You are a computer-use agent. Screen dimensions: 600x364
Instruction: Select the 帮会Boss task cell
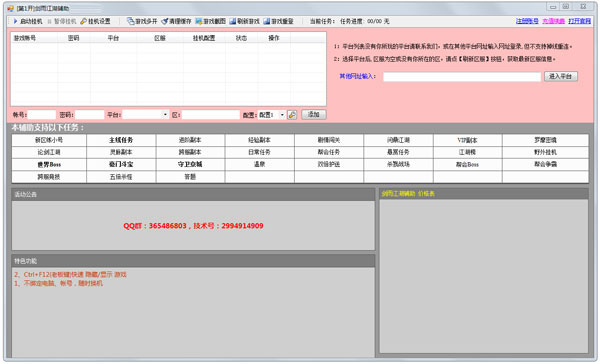468,165
